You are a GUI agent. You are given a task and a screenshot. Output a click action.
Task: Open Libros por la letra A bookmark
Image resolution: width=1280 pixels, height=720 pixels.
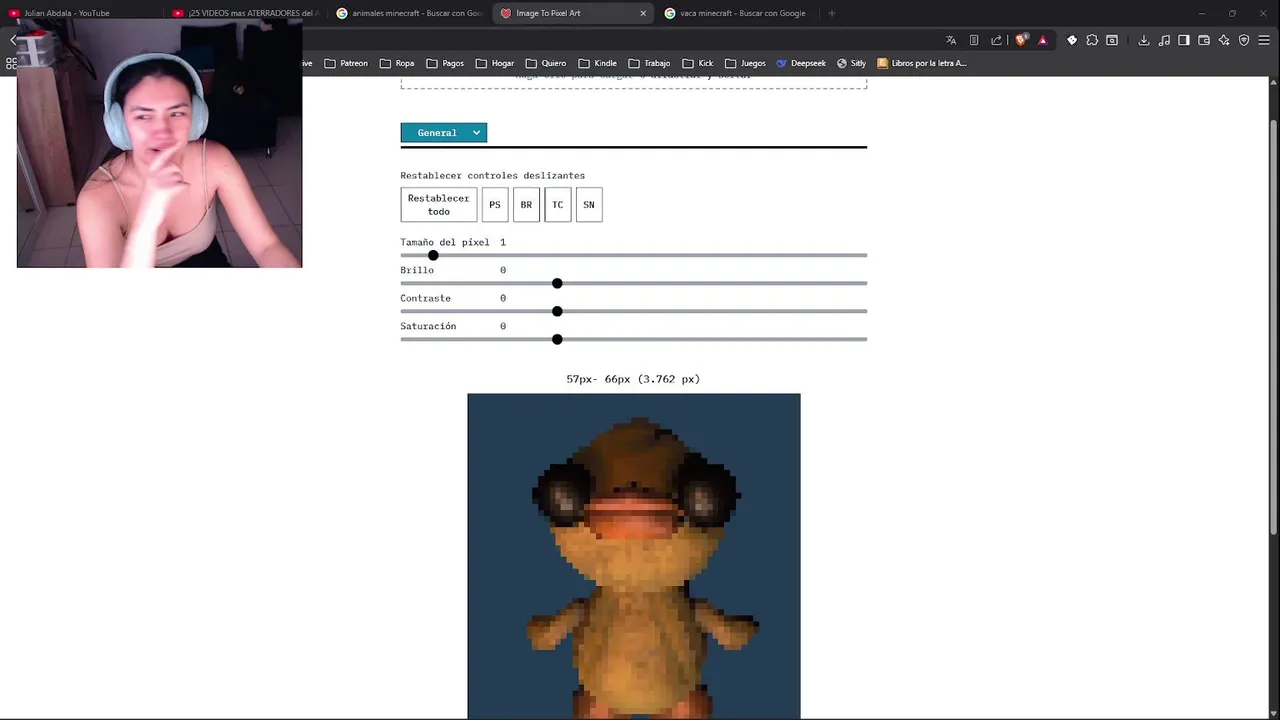click(x=922, y=63)
